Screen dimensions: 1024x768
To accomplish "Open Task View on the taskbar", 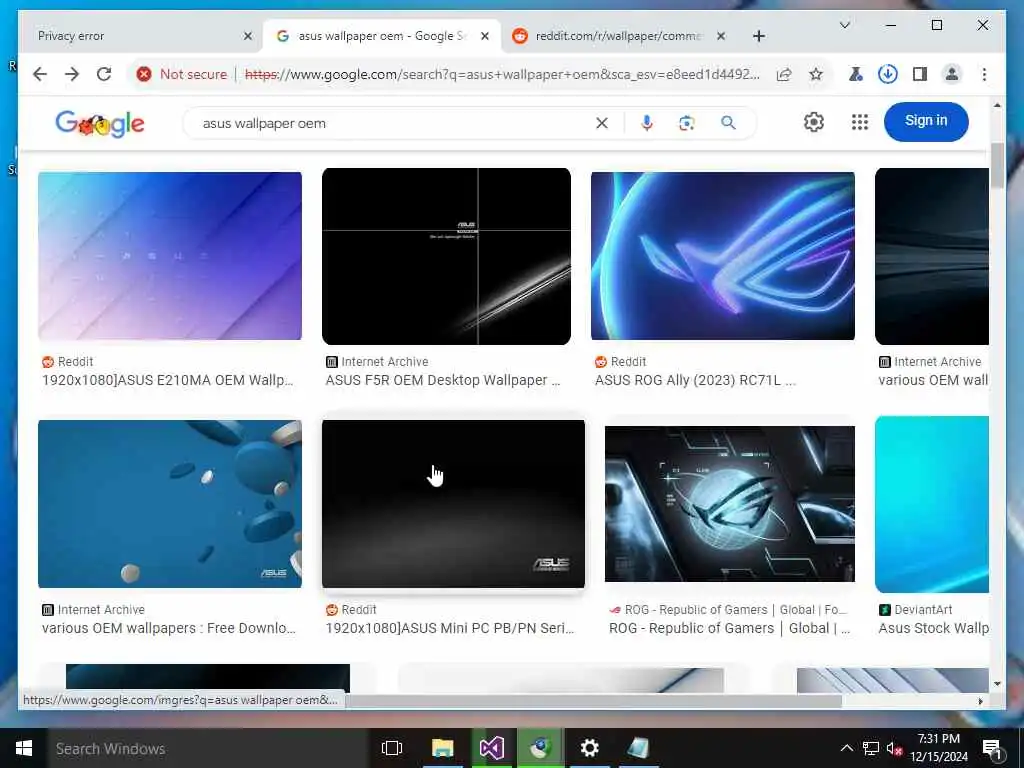I will pyautogui.click(x=392, y=748).
